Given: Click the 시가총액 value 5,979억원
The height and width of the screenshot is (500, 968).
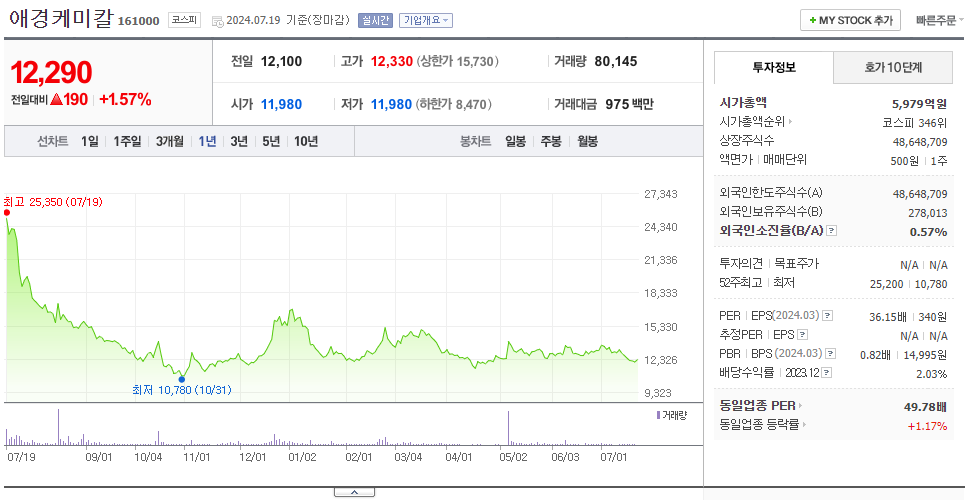Looking at the screenshot, I should [x=920, y=104].
